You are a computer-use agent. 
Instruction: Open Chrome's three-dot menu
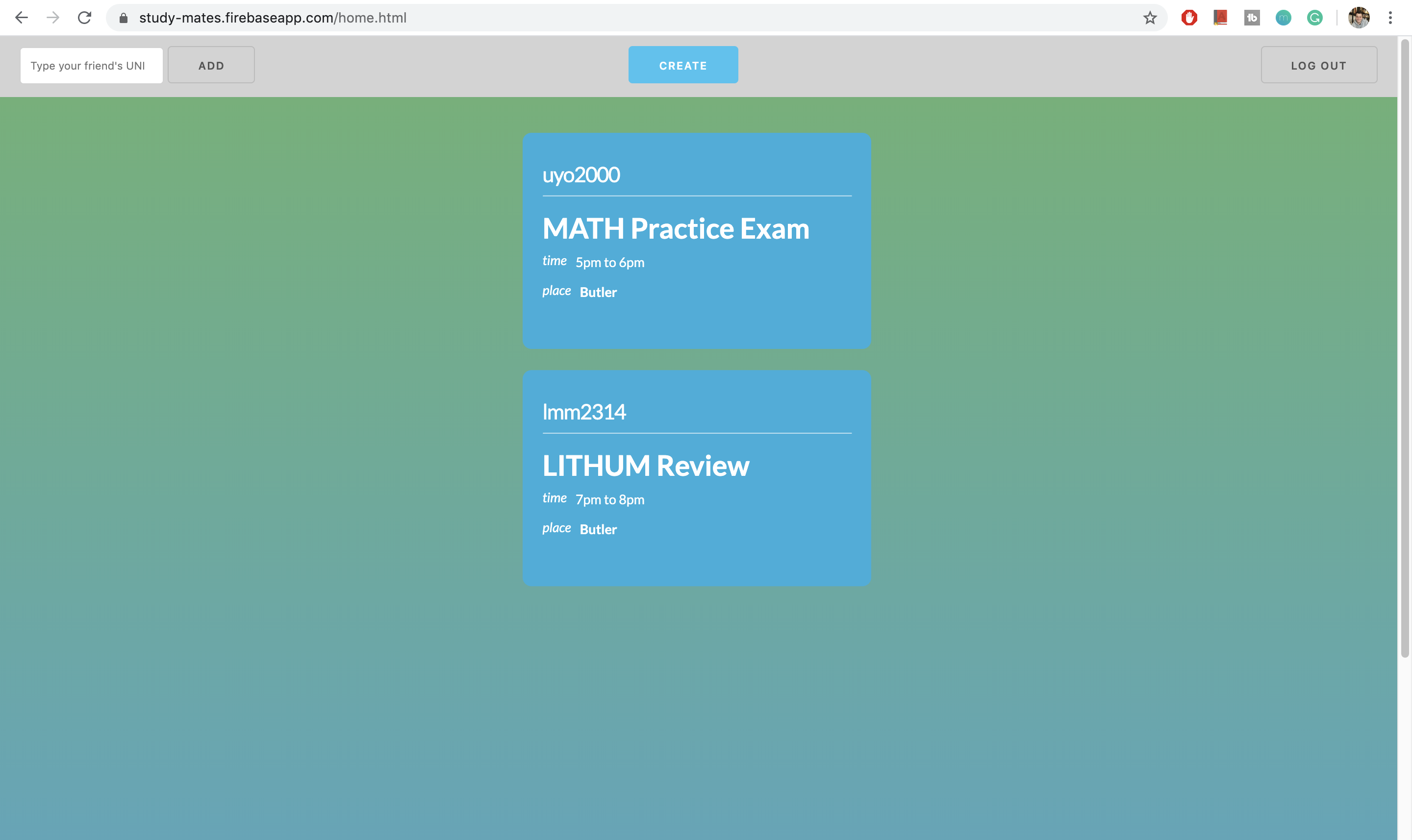pos(1390,18)
